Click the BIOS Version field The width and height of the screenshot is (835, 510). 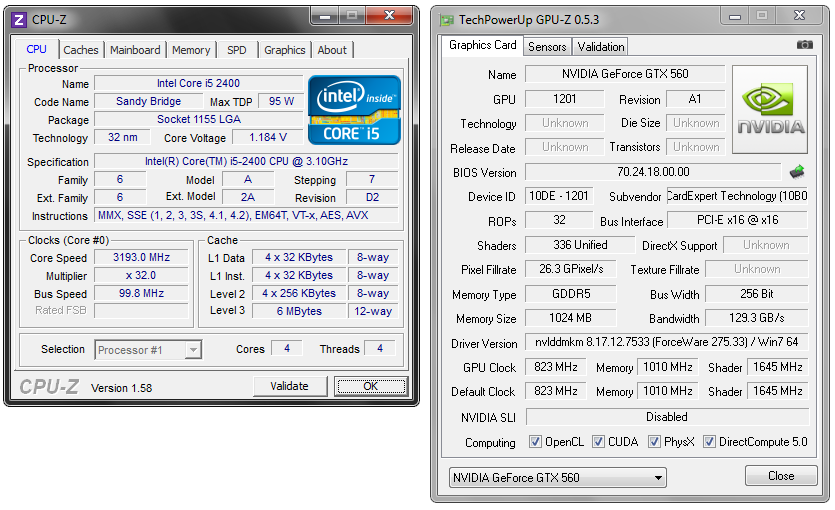(x=654, y=172)
